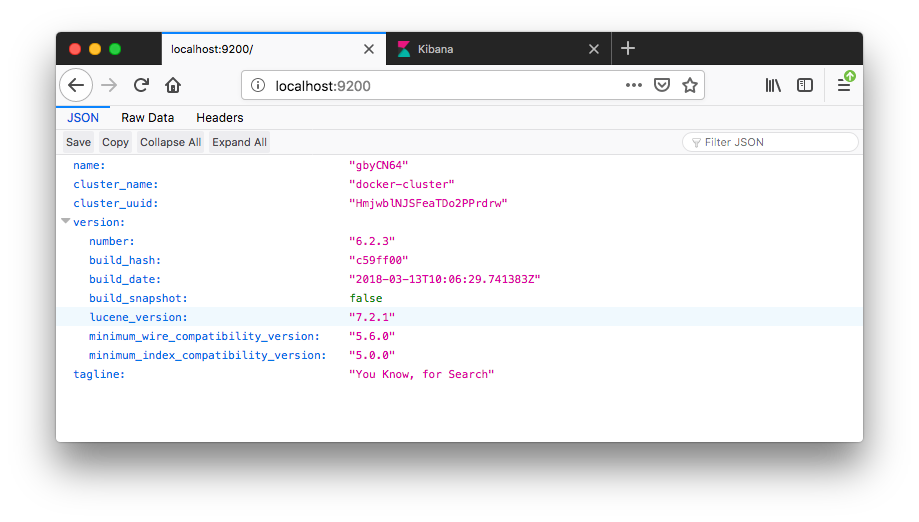
Task: Focus the Filter JSON field
Action: click(770, 142)
